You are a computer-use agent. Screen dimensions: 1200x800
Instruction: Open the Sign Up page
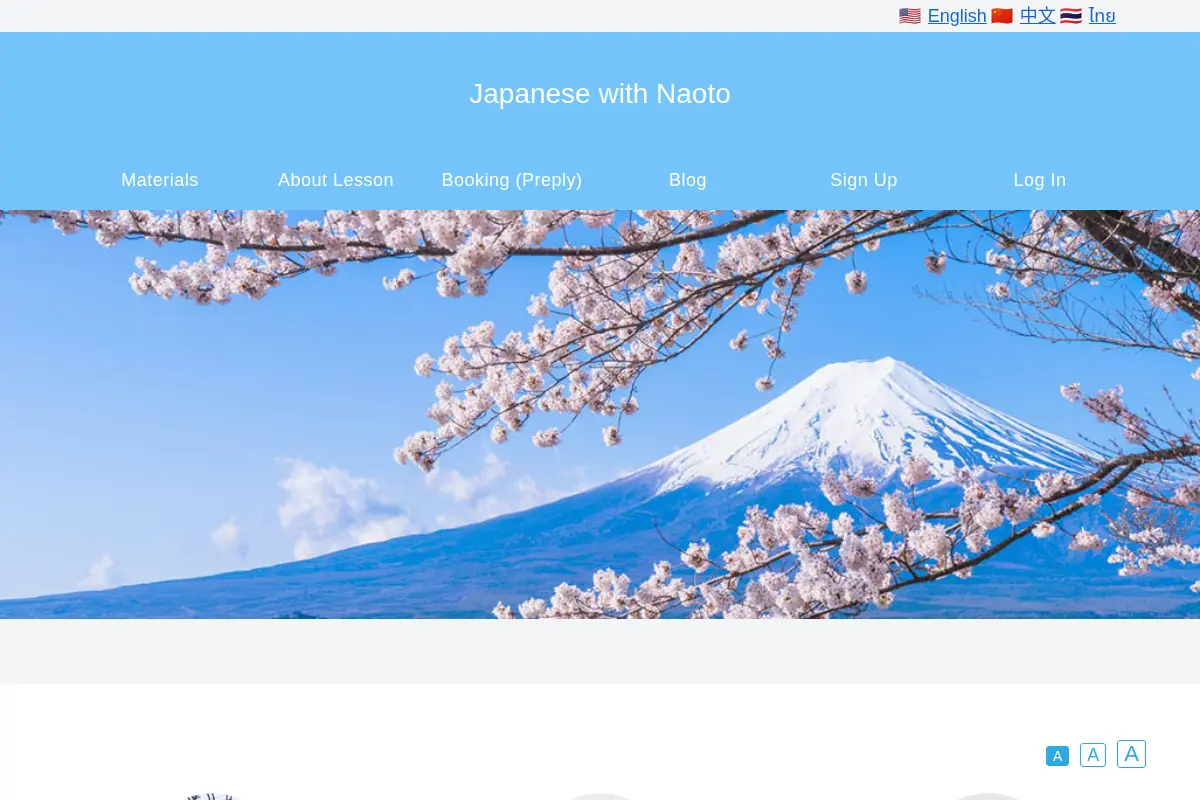[864, 180]
